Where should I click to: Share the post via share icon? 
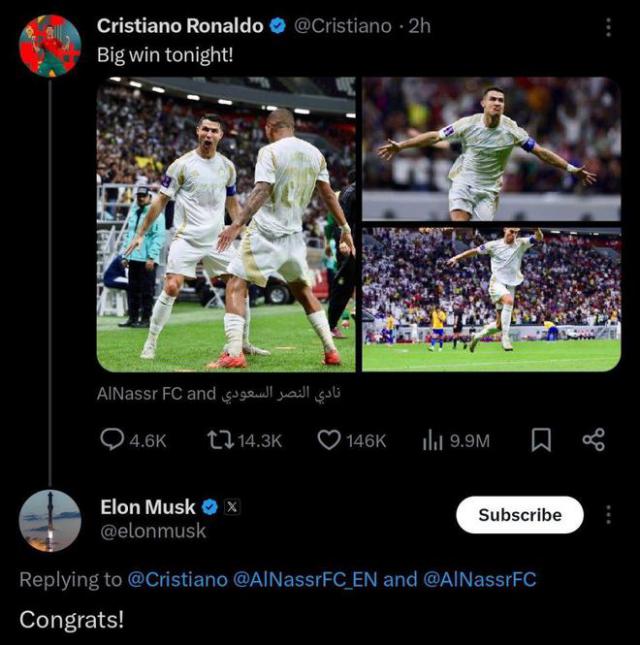pos(593,439)
